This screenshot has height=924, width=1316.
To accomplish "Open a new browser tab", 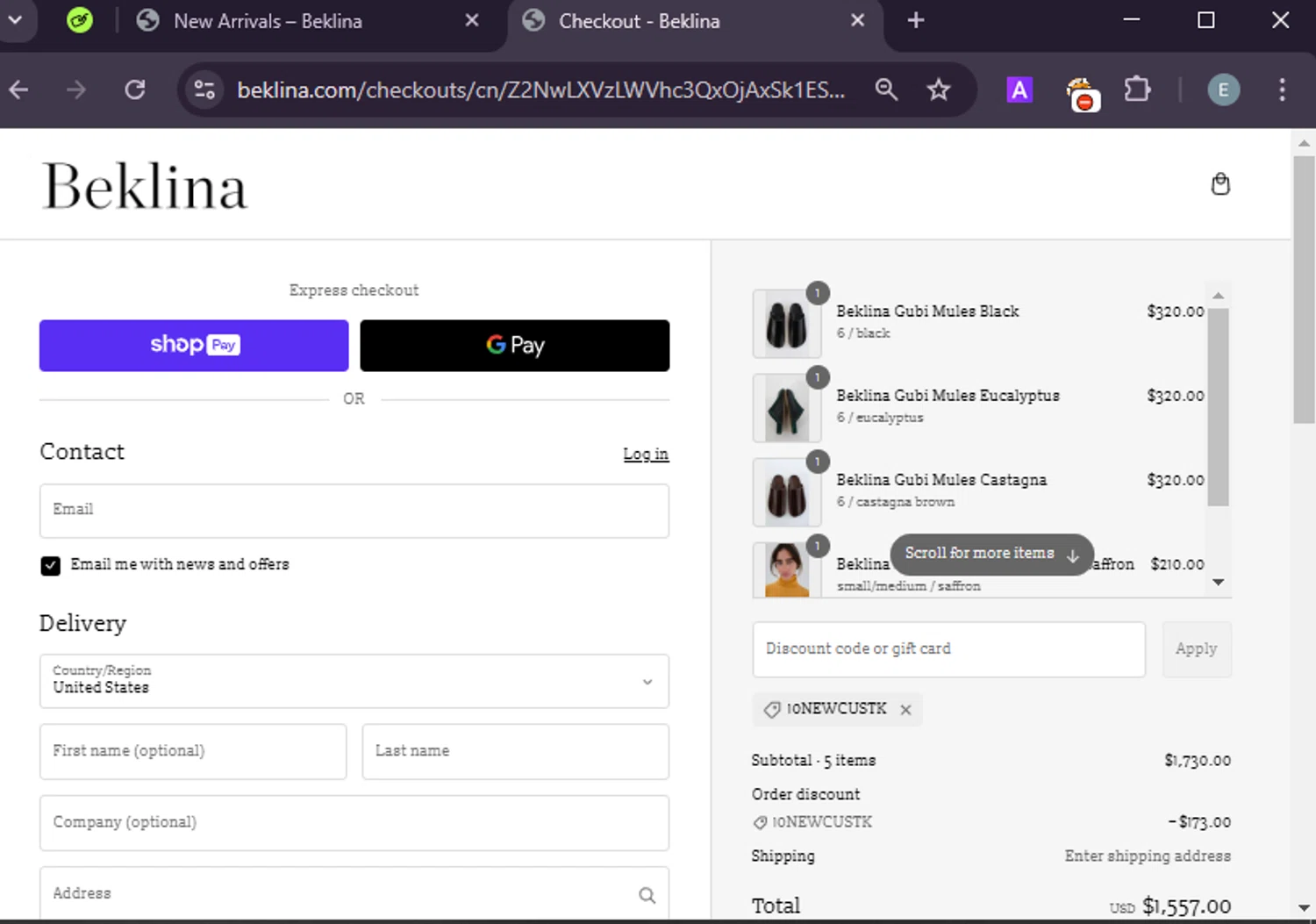I will 915,20.
